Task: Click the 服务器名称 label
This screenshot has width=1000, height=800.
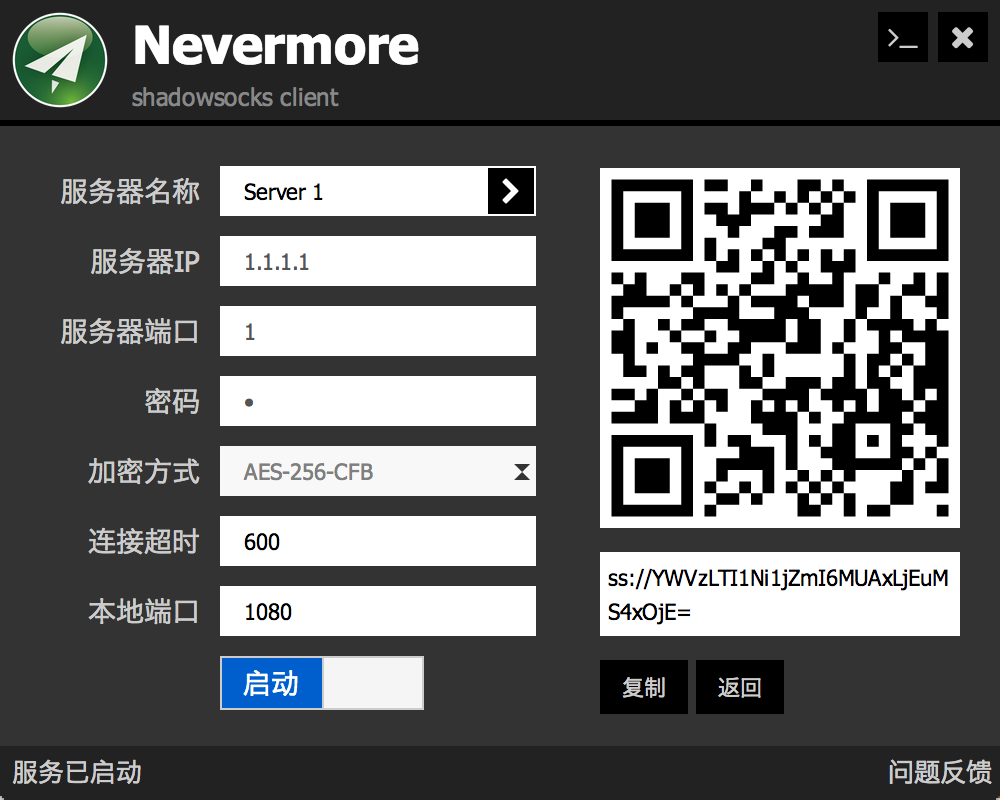Action: tap(130, 191)
